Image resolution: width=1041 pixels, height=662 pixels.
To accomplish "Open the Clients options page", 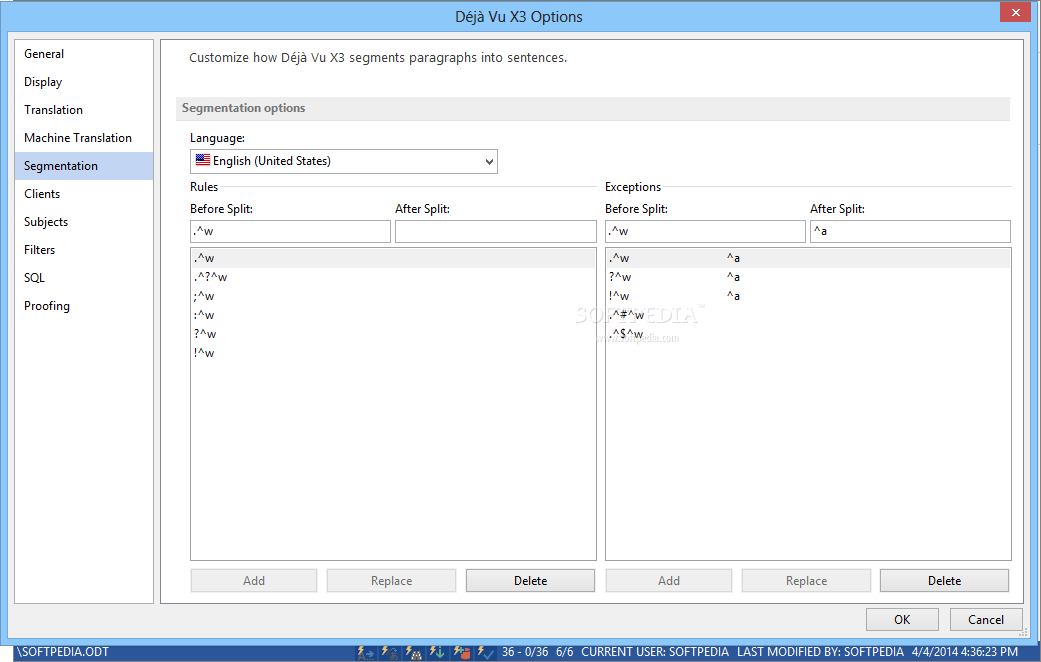I will coord(84,194).
